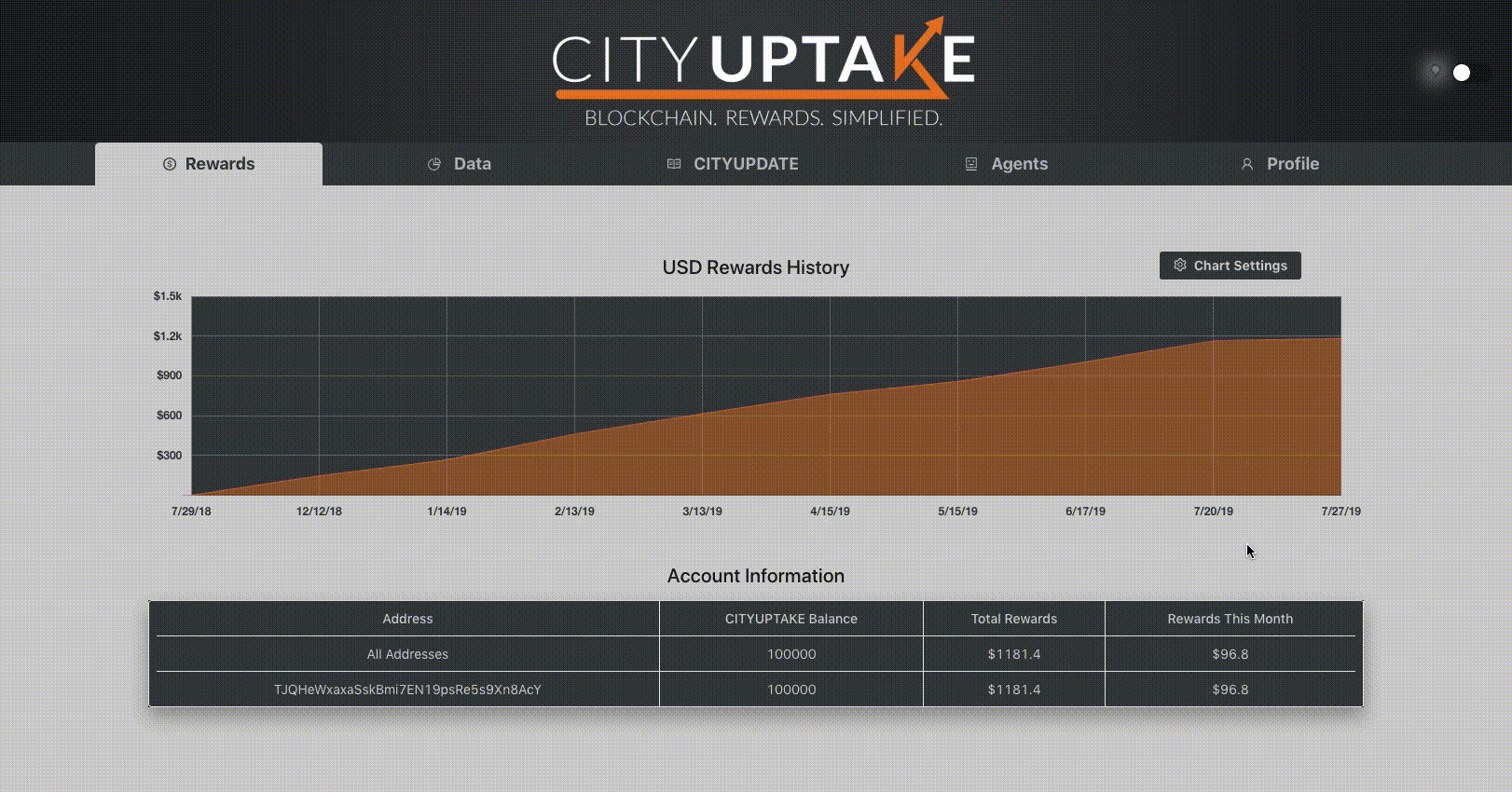Click the newspaper icon beside CITYUPDATE

click(673, 164)
